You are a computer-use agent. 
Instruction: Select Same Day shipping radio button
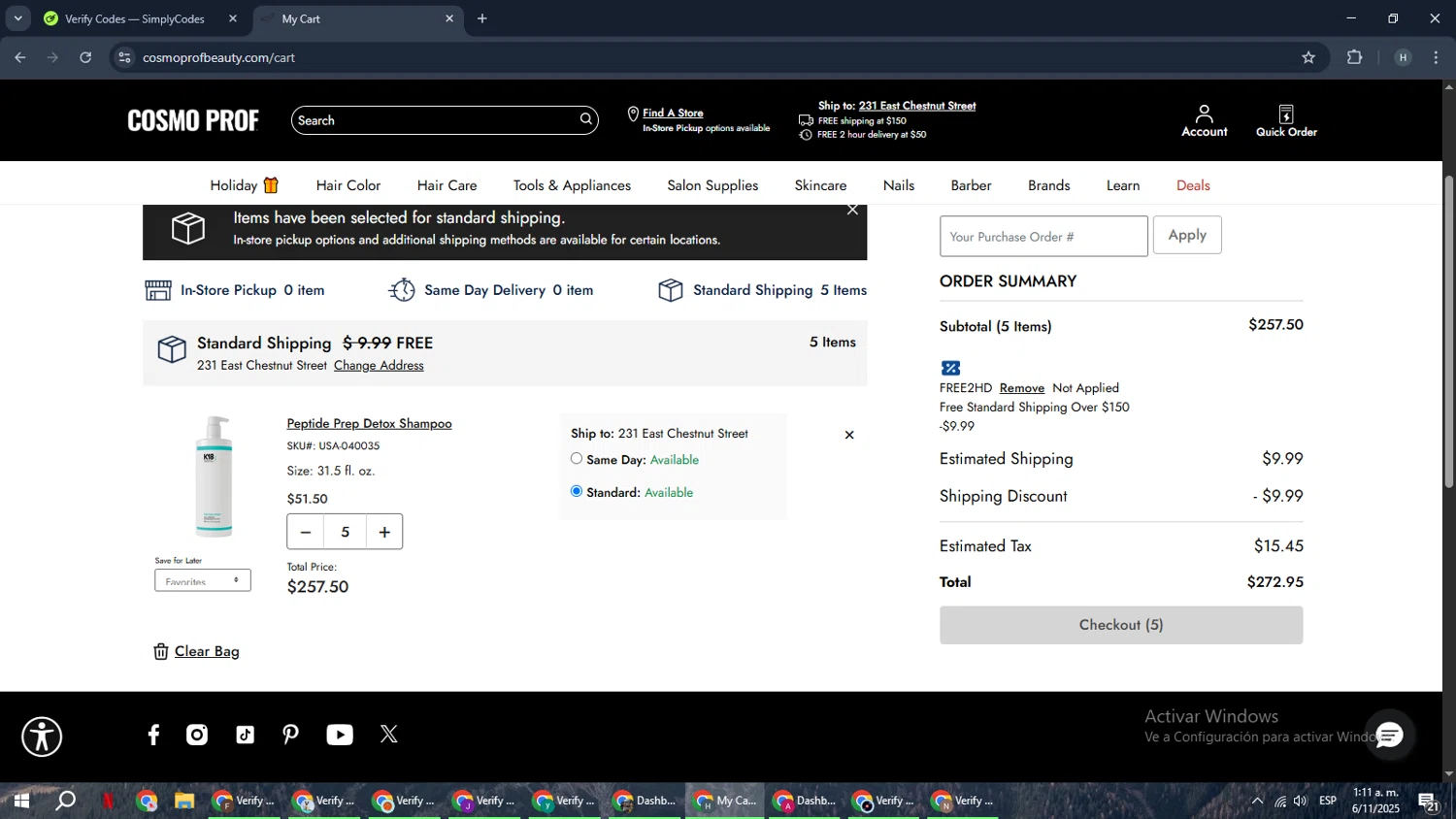[577, 459]
